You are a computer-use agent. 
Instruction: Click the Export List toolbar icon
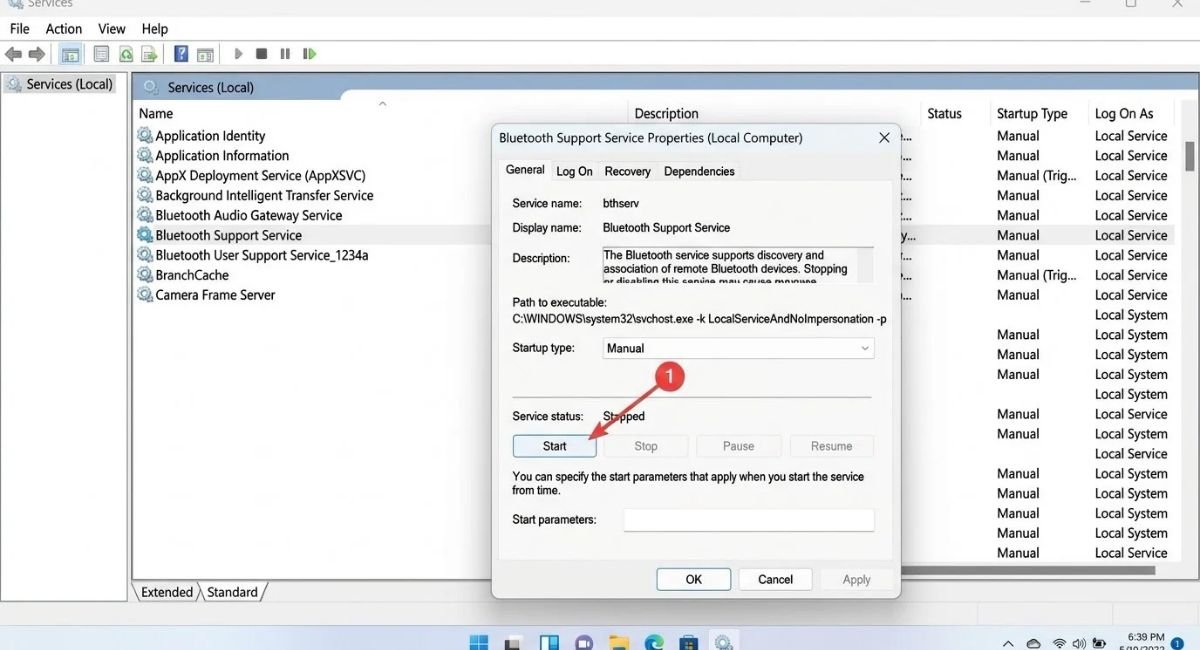pyautogui.click(x=150, y=54)
